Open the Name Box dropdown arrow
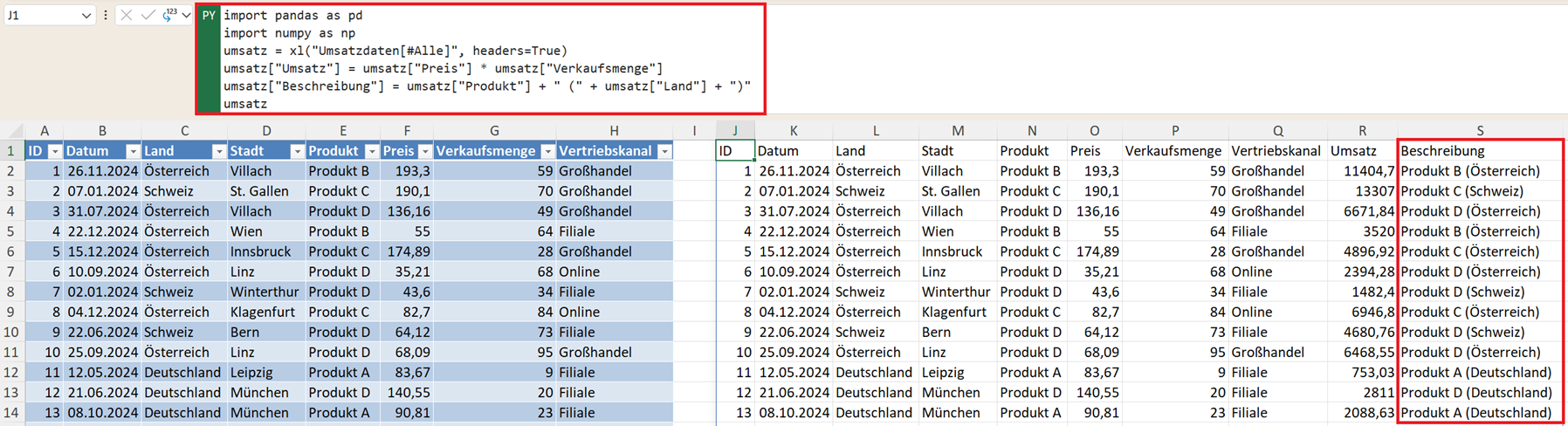Viewport: 1568px width, 426px height. (x=86, y=16)
